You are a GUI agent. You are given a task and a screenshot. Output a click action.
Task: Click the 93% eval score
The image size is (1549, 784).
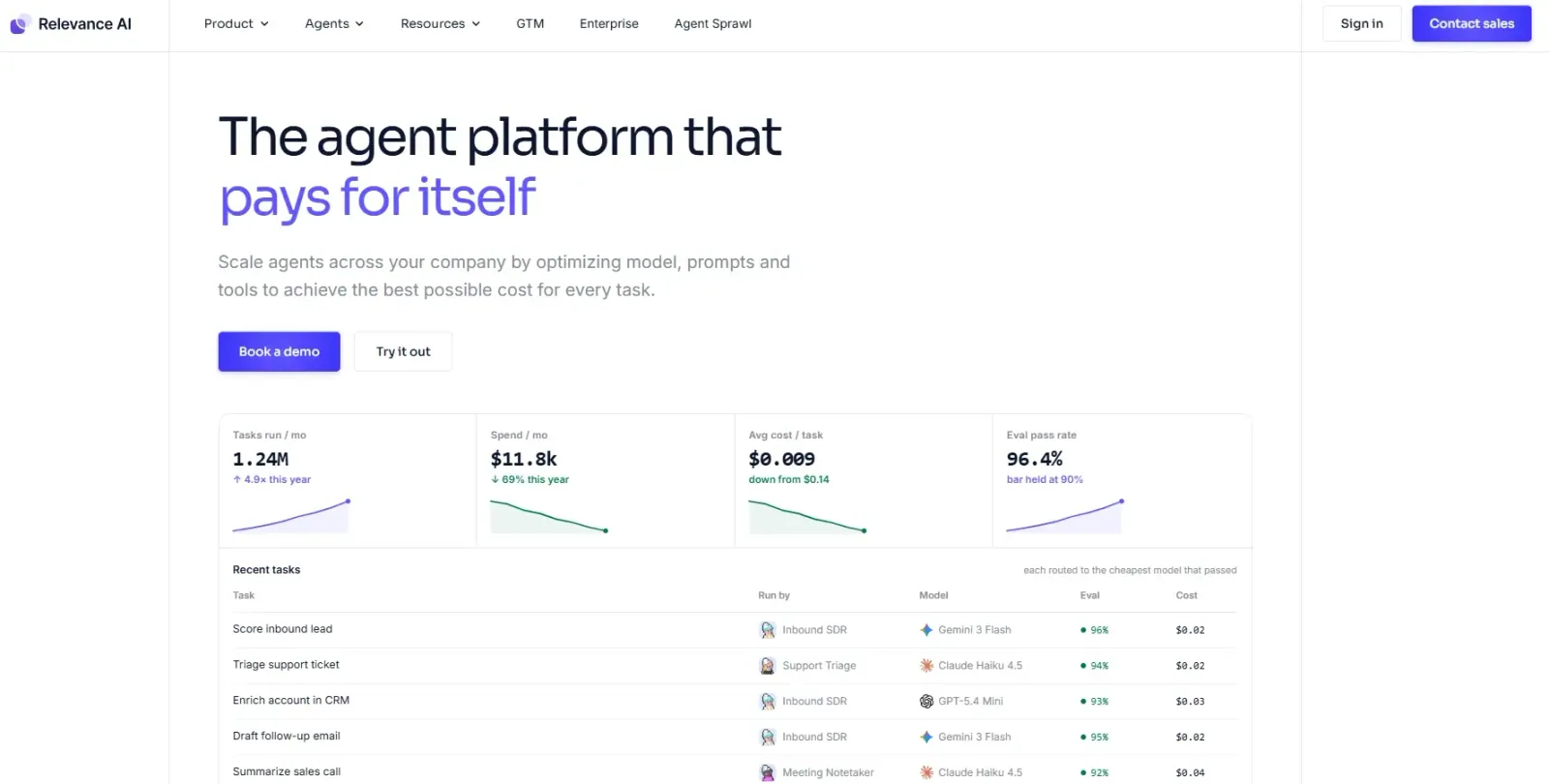tap(1099, 702)
